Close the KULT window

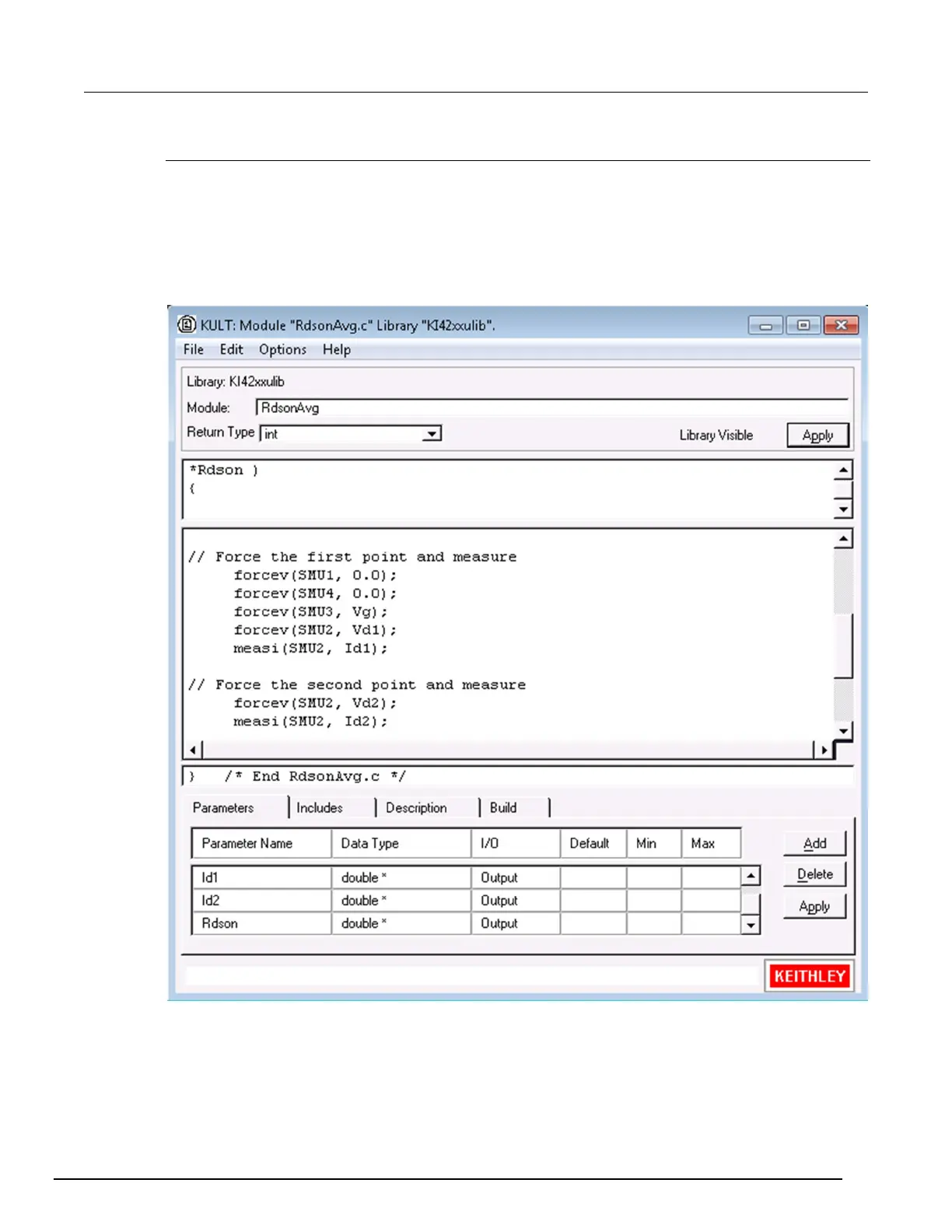point(841,325)
